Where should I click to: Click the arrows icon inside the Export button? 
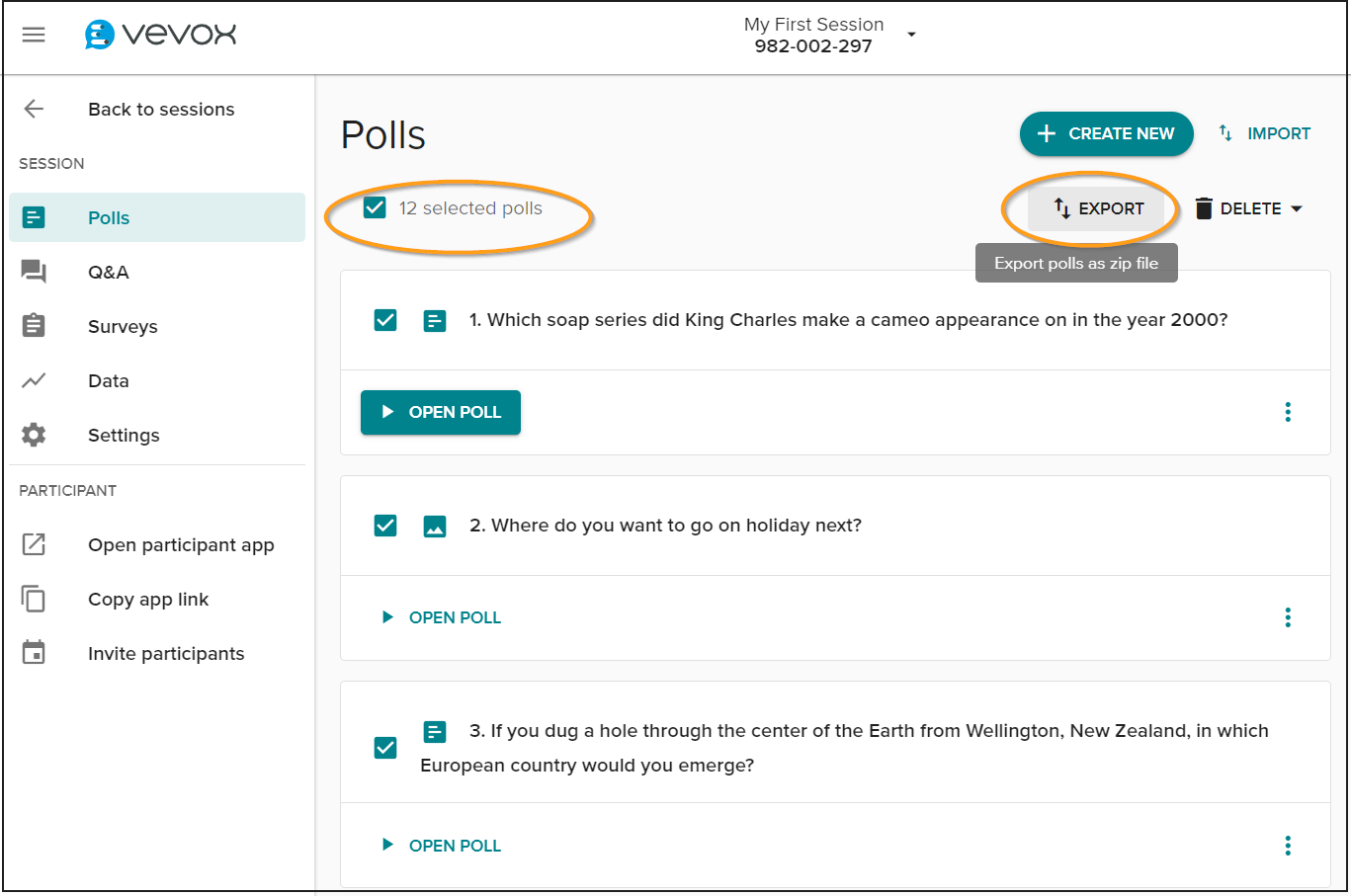point(1062,208)
